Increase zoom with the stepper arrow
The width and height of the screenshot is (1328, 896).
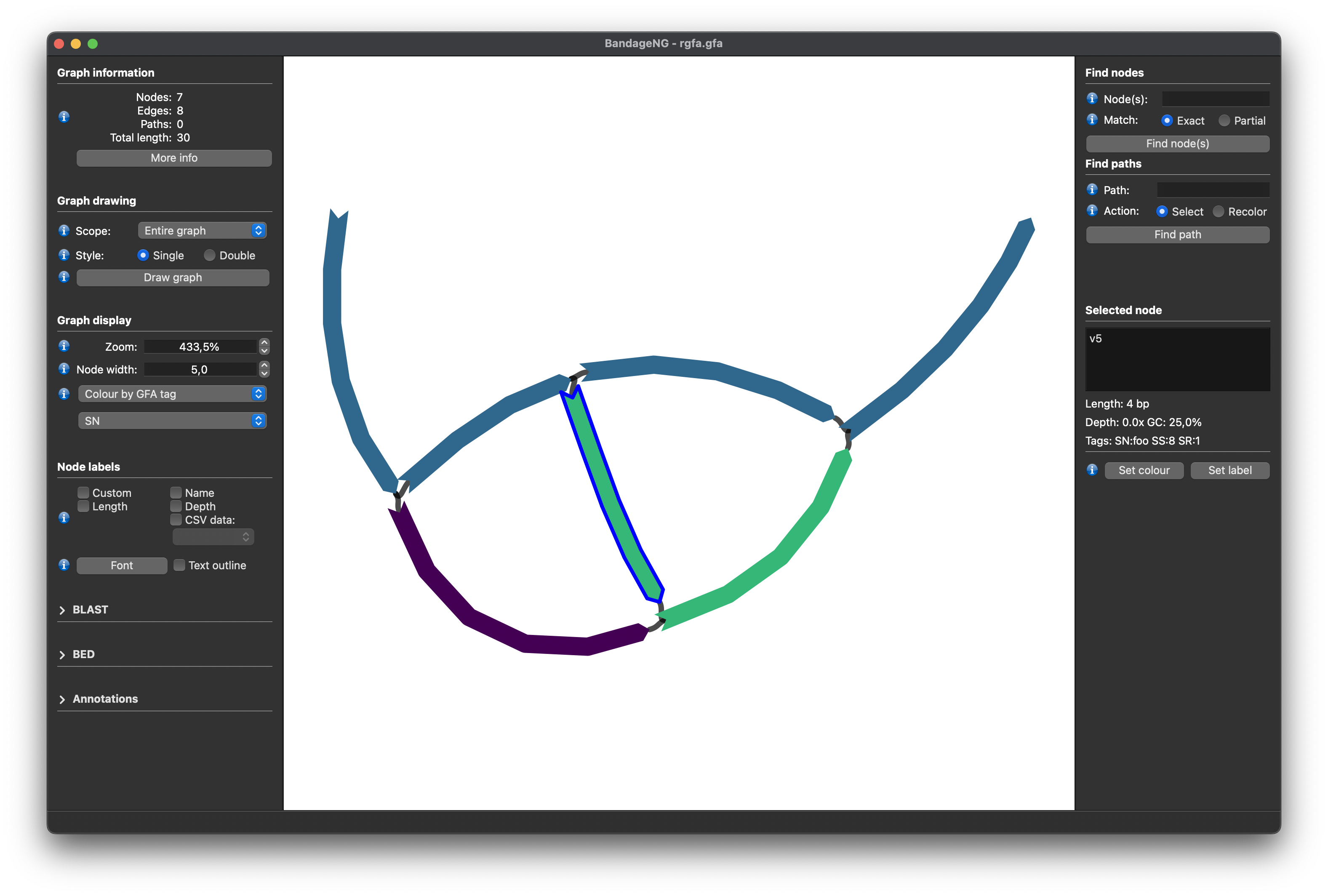pyautogui.click(x=264, y=343)
